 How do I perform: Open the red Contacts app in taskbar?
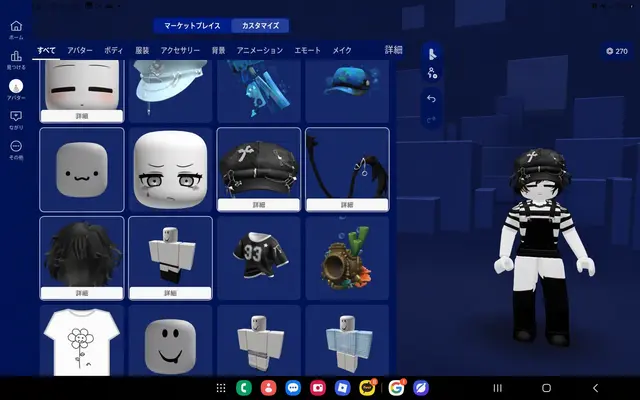click(x=268, y=388)
